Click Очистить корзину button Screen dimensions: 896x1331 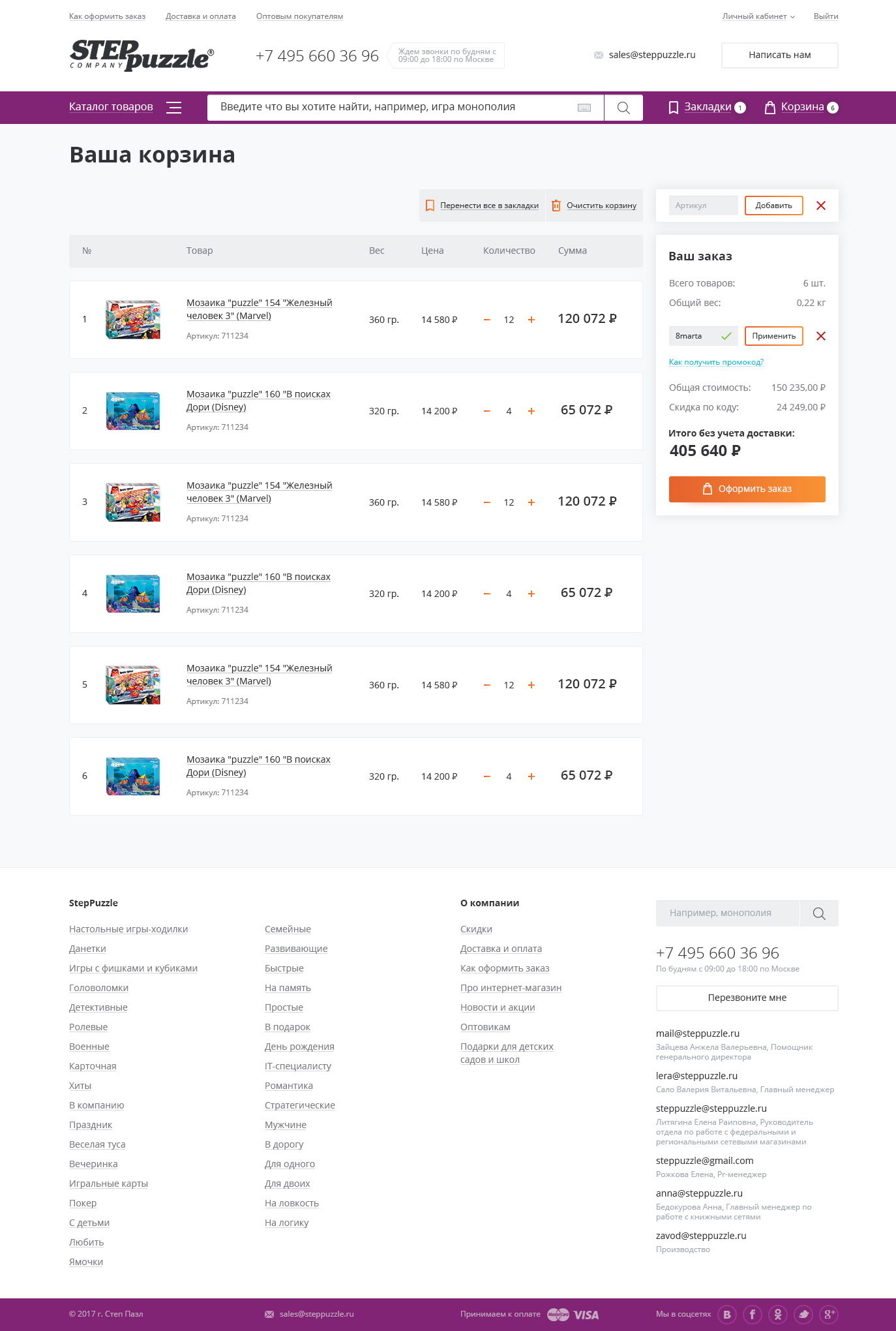coord(594,206)
